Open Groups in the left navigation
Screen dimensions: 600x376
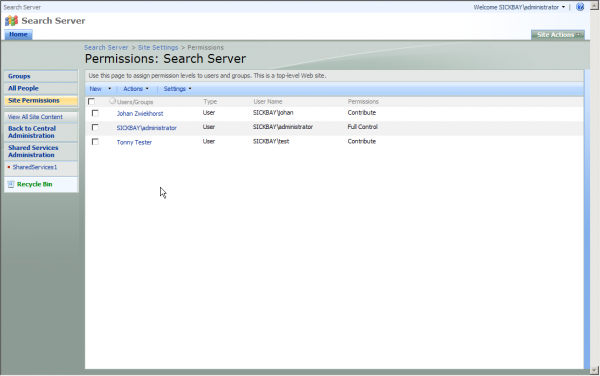pyautogui.click(x=19, y=76)
